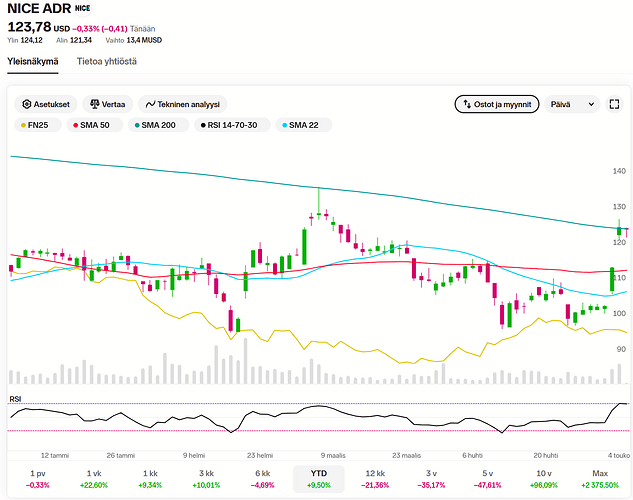Open the Asetukset settings button
This screenshot has height=500, width=633.
(x=46, y=104)
